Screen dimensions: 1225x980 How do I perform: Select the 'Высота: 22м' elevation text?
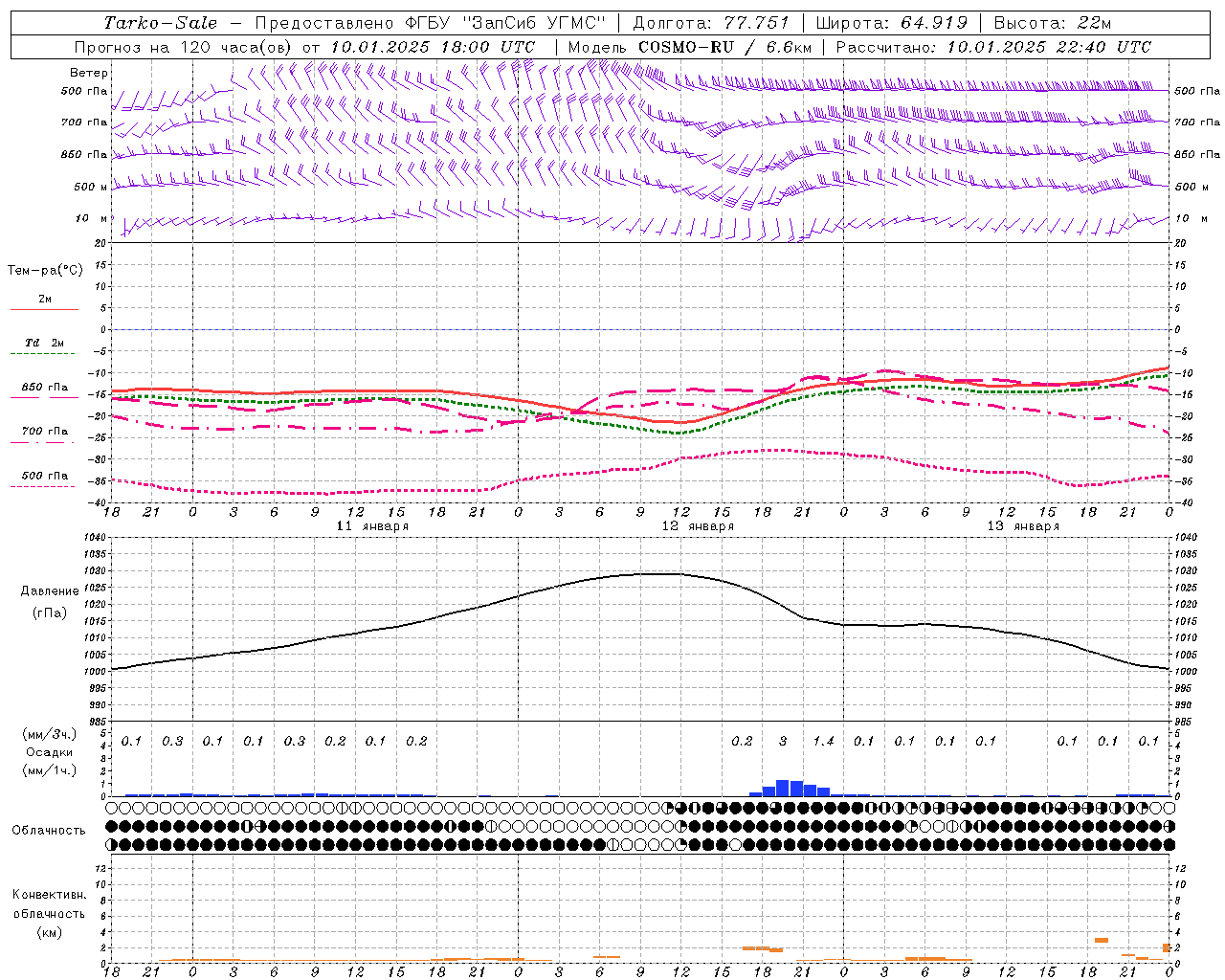point(1053,23)
